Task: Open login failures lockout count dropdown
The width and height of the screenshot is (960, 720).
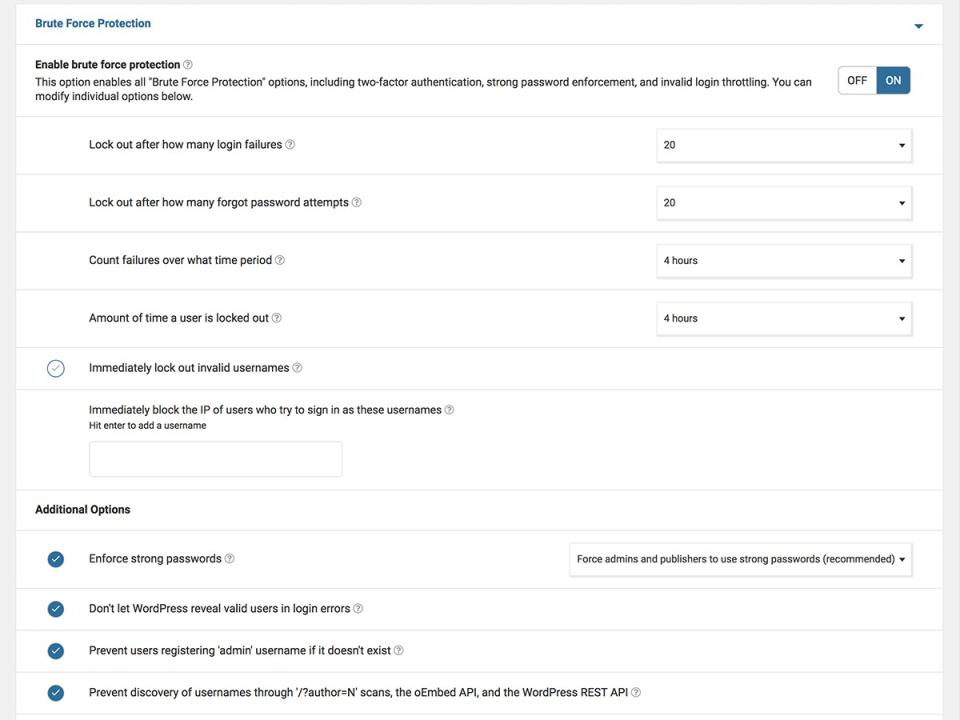Action: click(784, 145)
